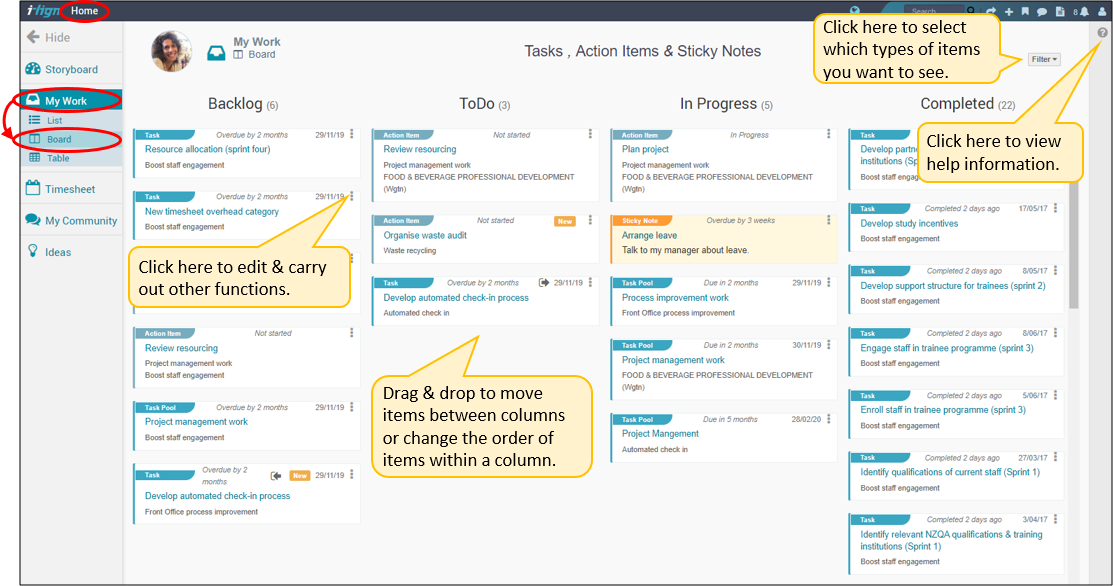
Task: Open three-dot menu on Arrange leave sticky note
Action: (829, 220)
